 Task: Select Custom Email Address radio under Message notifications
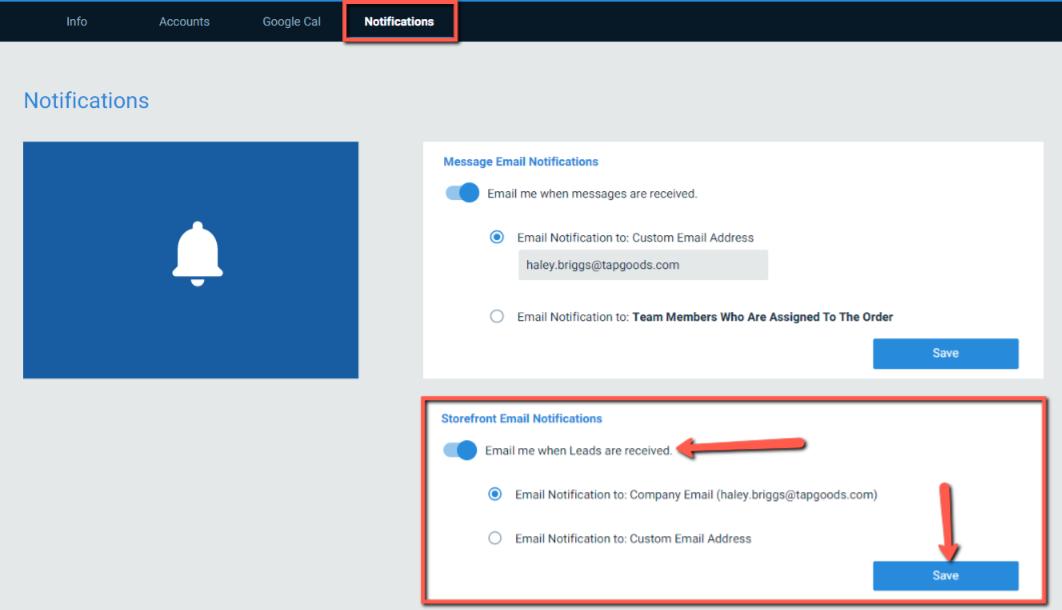(x=496, y=237)
